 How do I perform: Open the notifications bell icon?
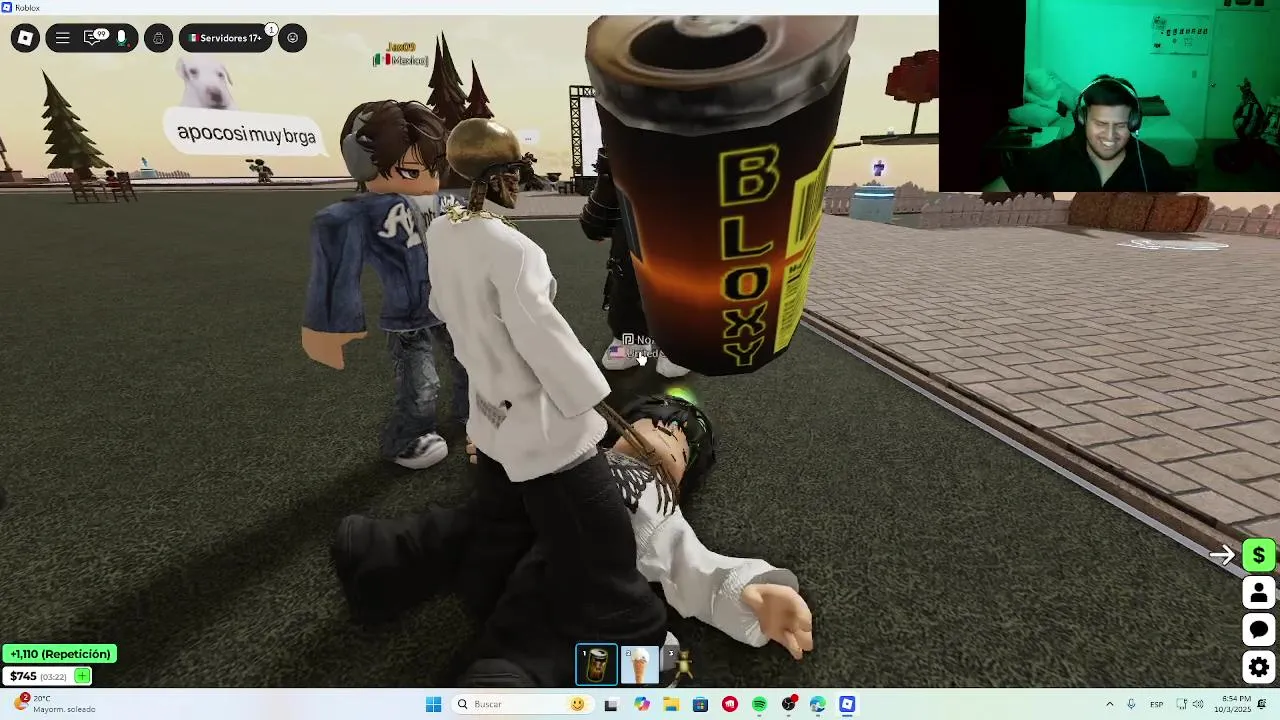(1262, 704)
